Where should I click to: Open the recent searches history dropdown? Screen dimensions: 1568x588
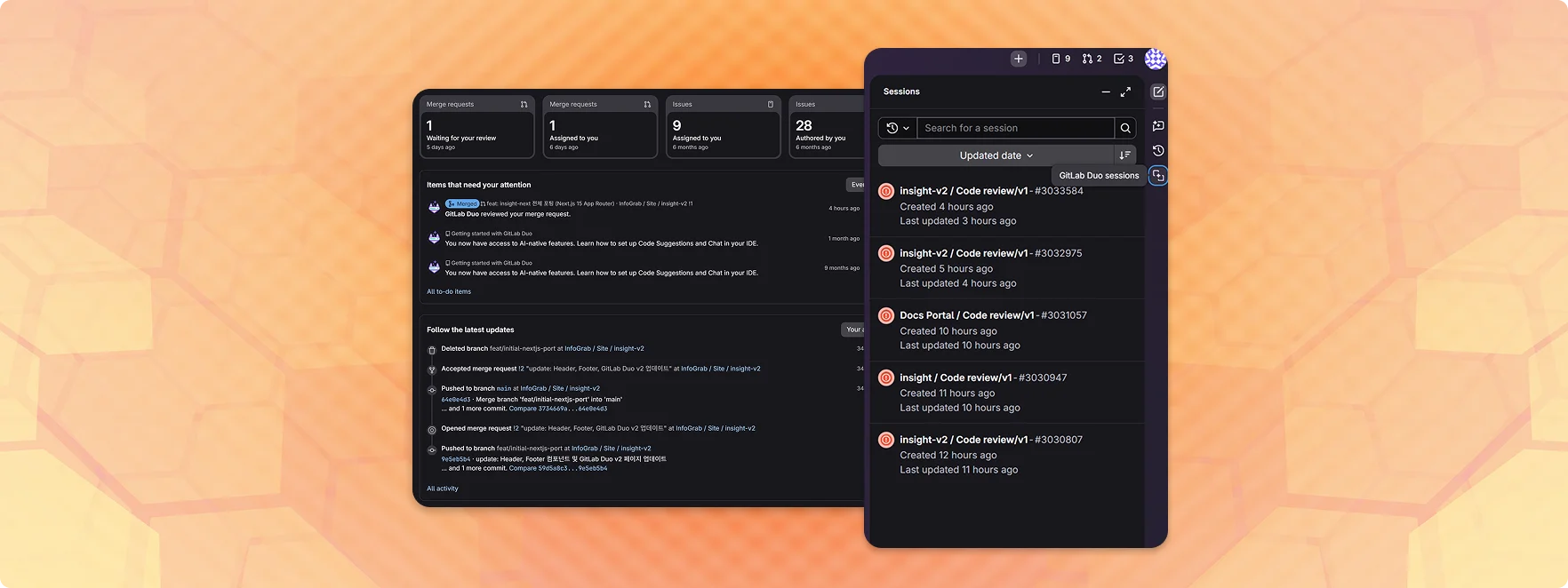click(x=898, y=128)
